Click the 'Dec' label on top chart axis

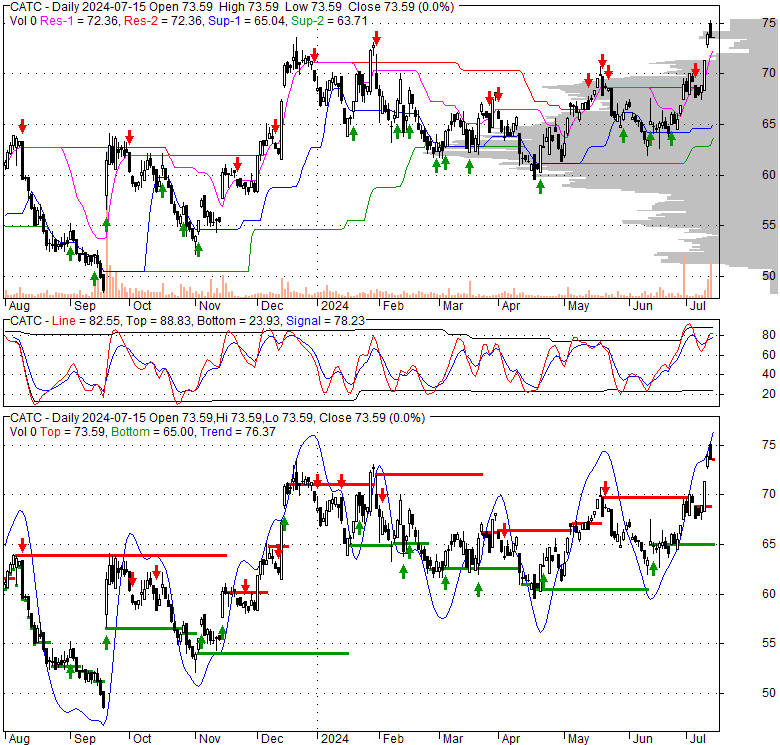point(272,306)
